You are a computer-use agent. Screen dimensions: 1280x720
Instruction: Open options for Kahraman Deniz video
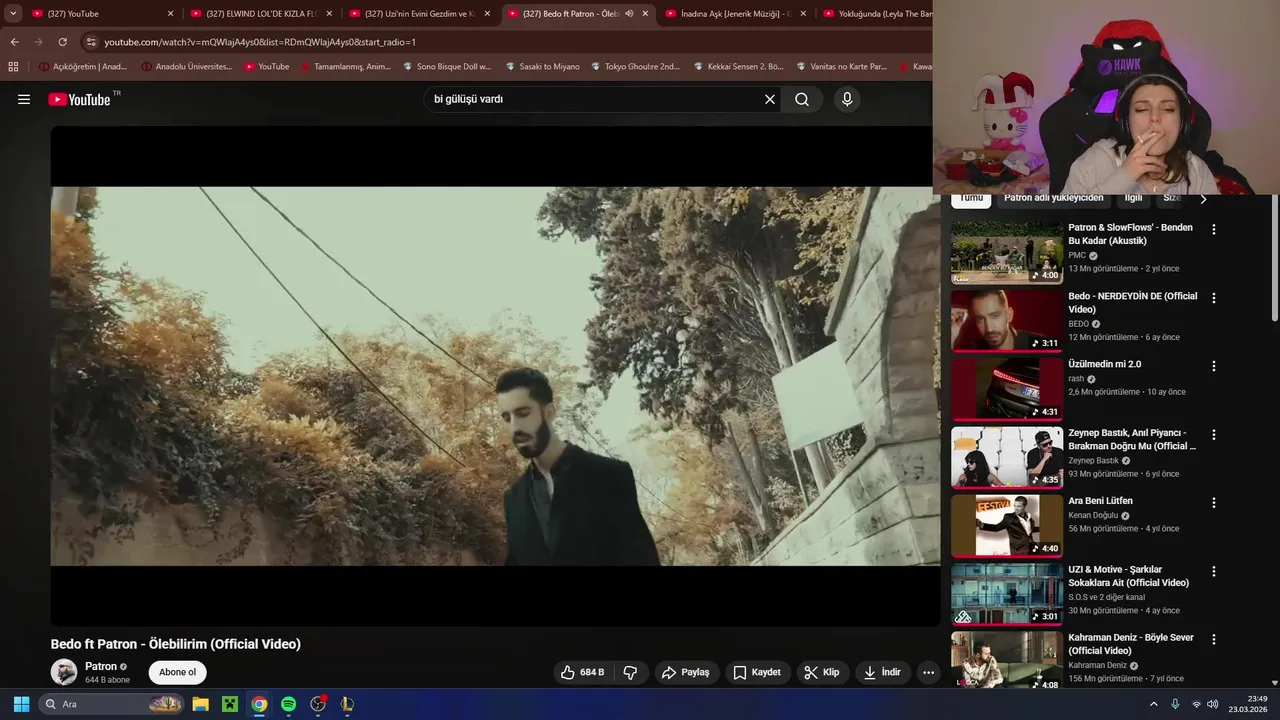coord(1214,639)
